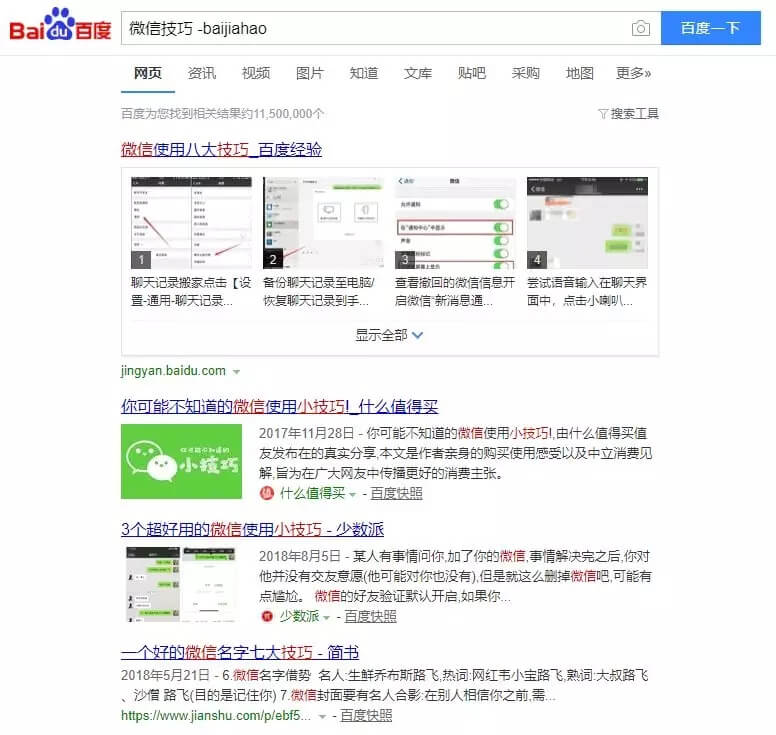
Task: Open the 地图 tab
Action: pyautogui.click(x=580, y=73)
